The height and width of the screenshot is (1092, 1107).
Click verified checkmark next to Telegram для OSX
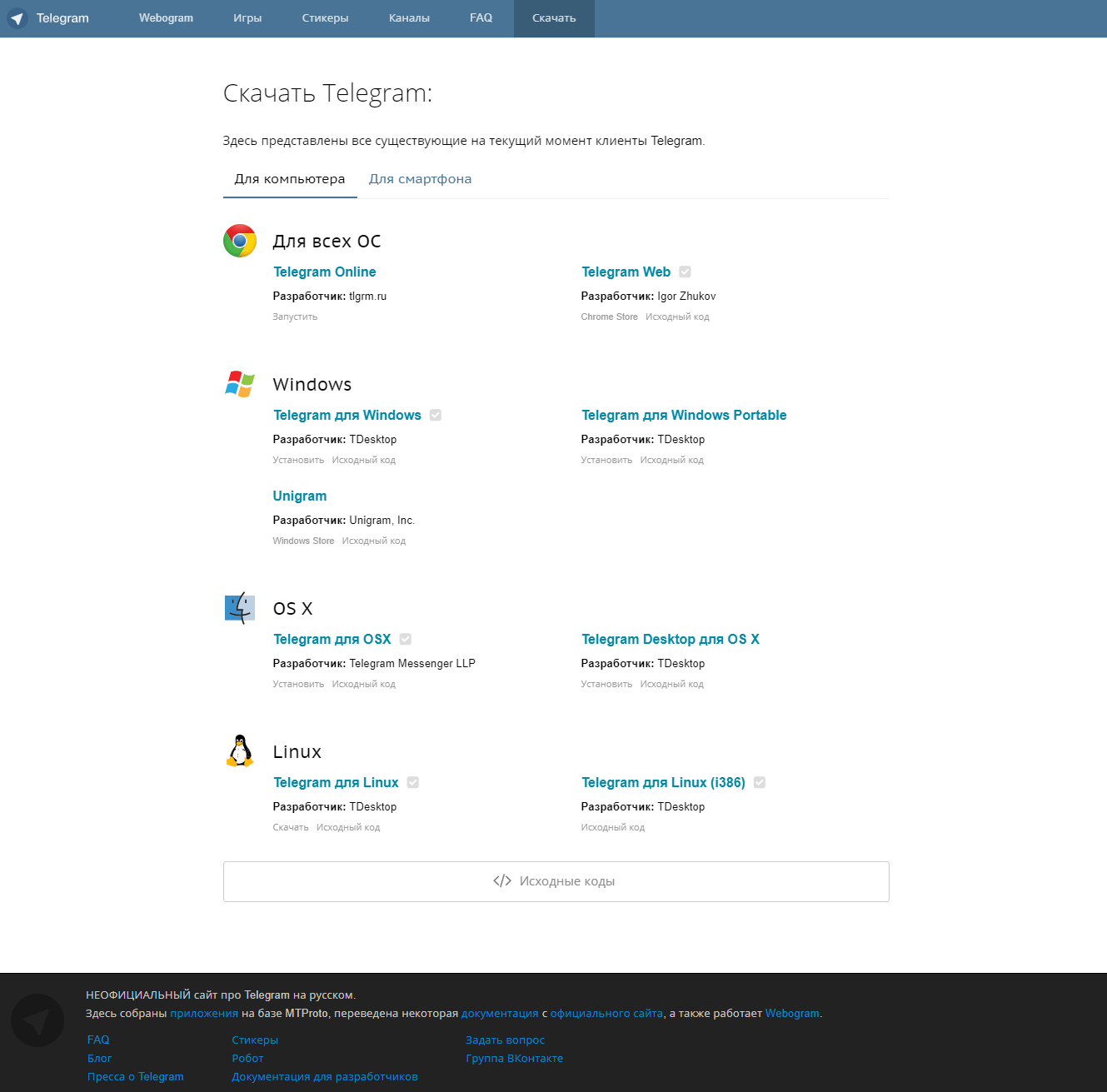point(406,639)
